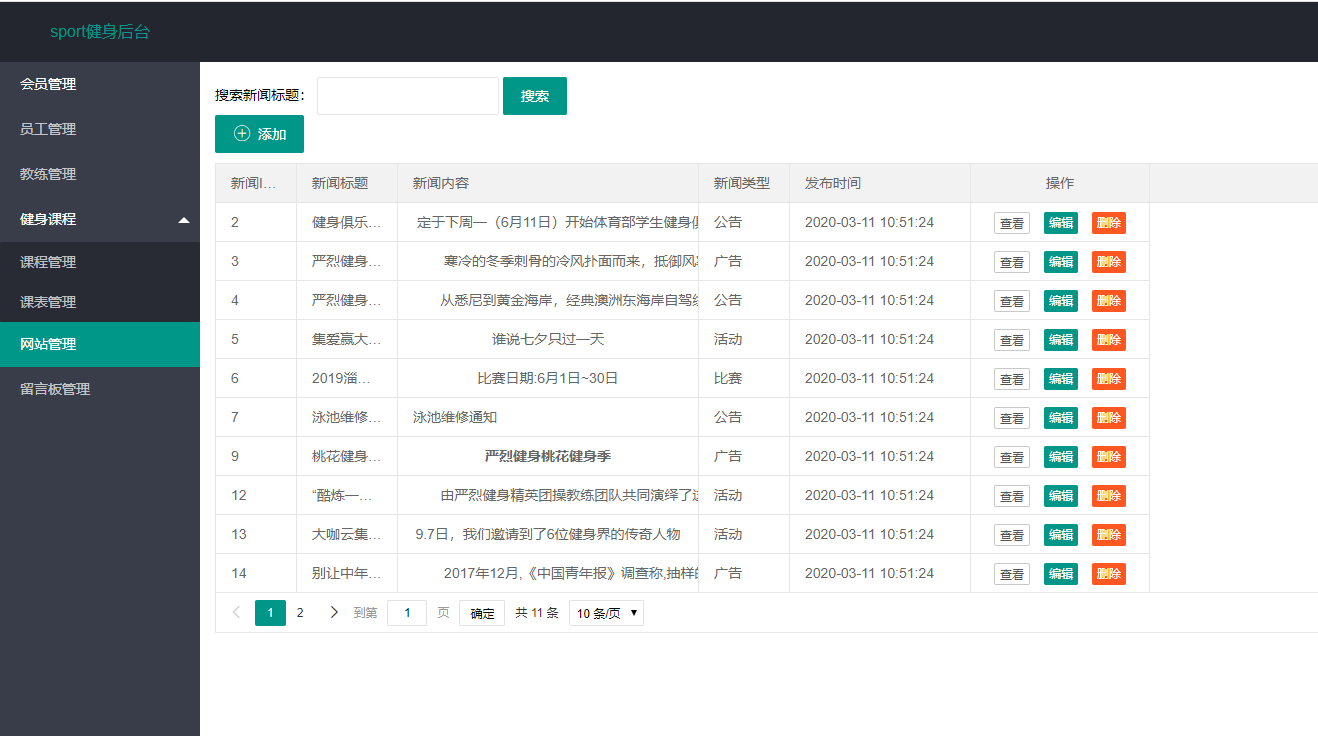Select 课程管理 submenu item
Viewport: 1318px width, 736px height.
(100, 262)
